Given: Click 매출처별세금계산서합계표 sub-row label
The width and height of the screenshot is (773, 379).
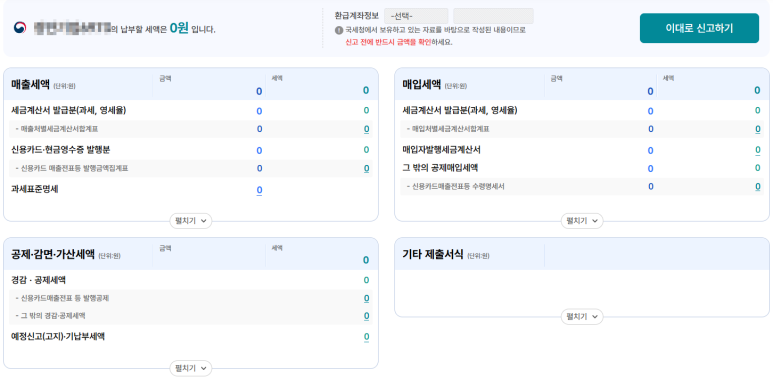Looking at the screenshot, I should click(x=59, y=129).
